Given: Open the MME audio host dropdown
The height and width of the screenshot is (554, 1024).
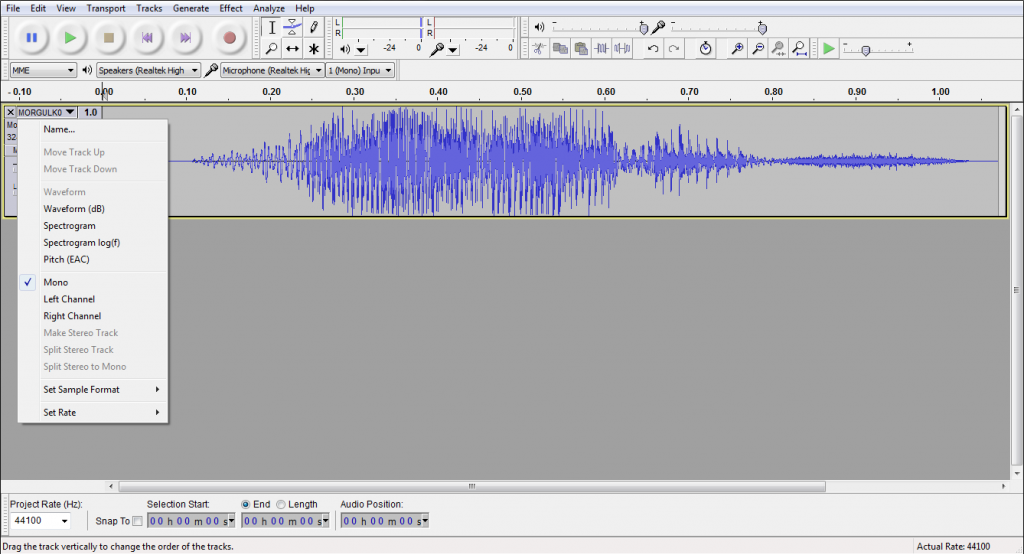Looking at the screenshot, I should (x=42, y=70).
